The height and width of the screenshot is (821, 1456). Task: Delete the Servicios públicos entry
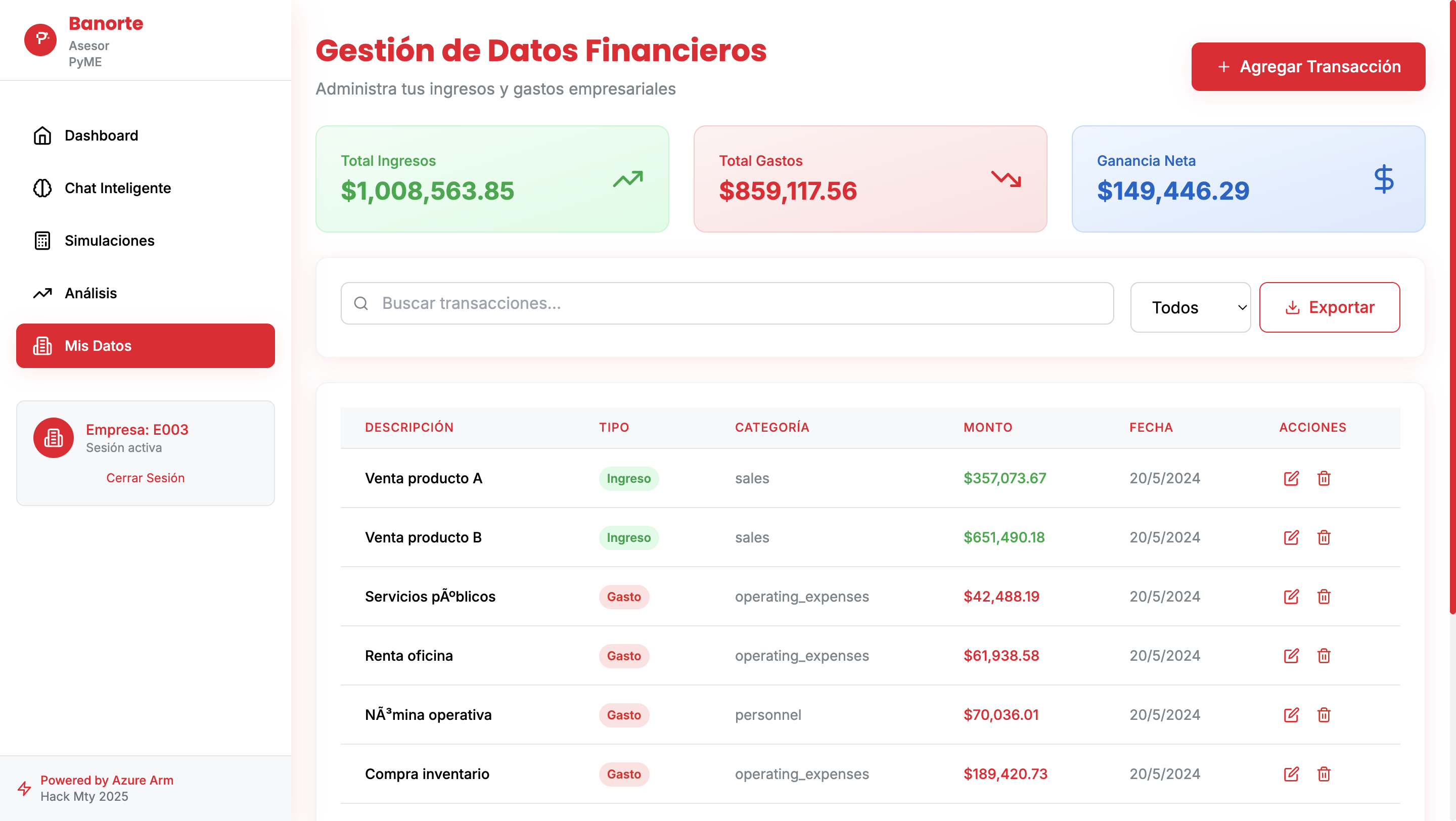pos(1324,597)
